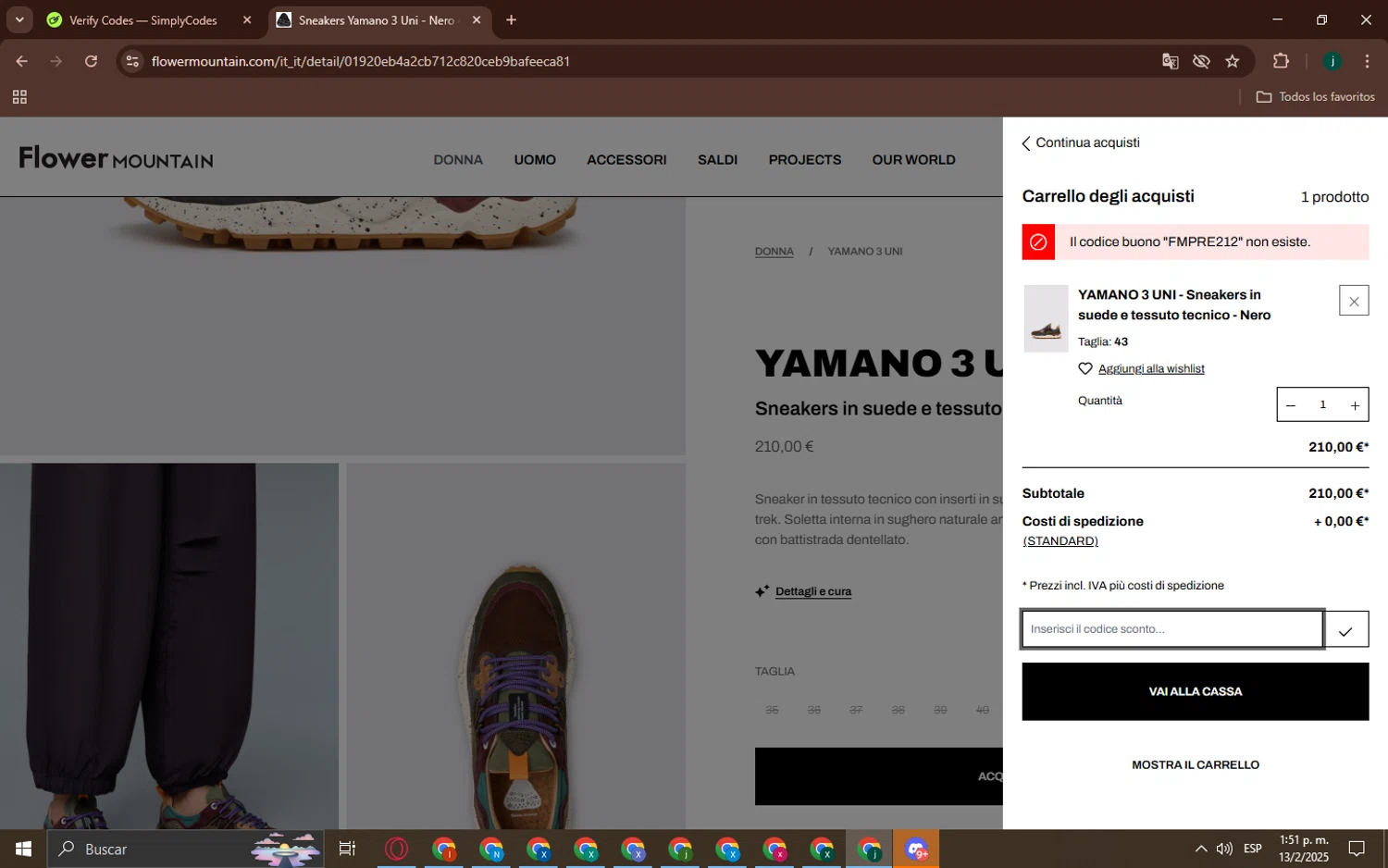
Task: Select size 40
Action: [x=983, y=710]
